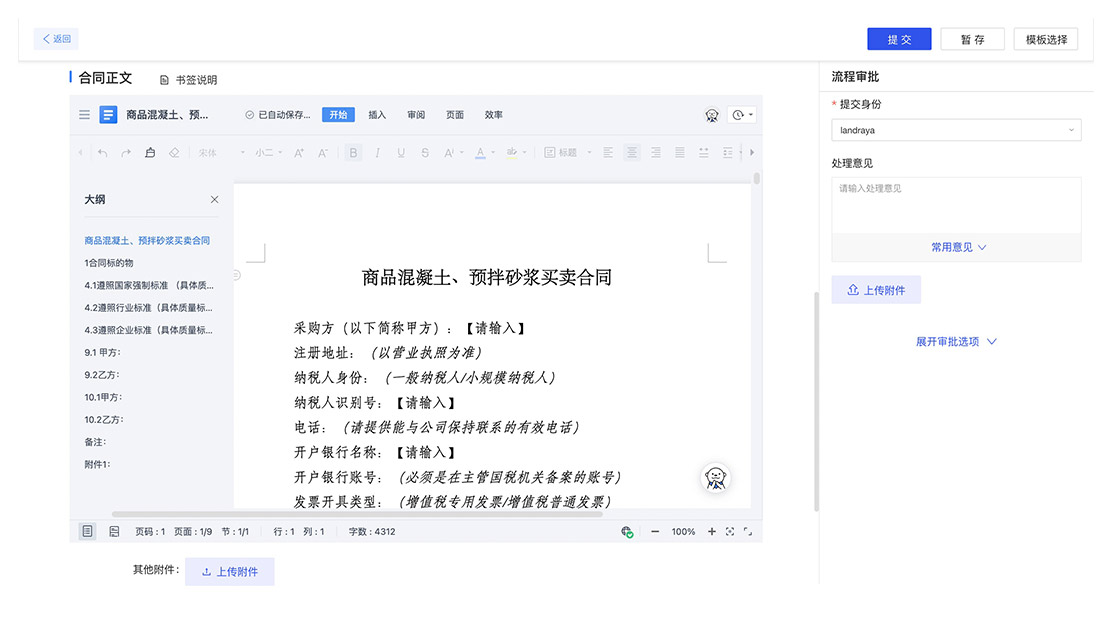Click the floating assistant mascot icon
Image resolution: width=1110 pixels, height=620 pixels.
[x=715, y=479]
